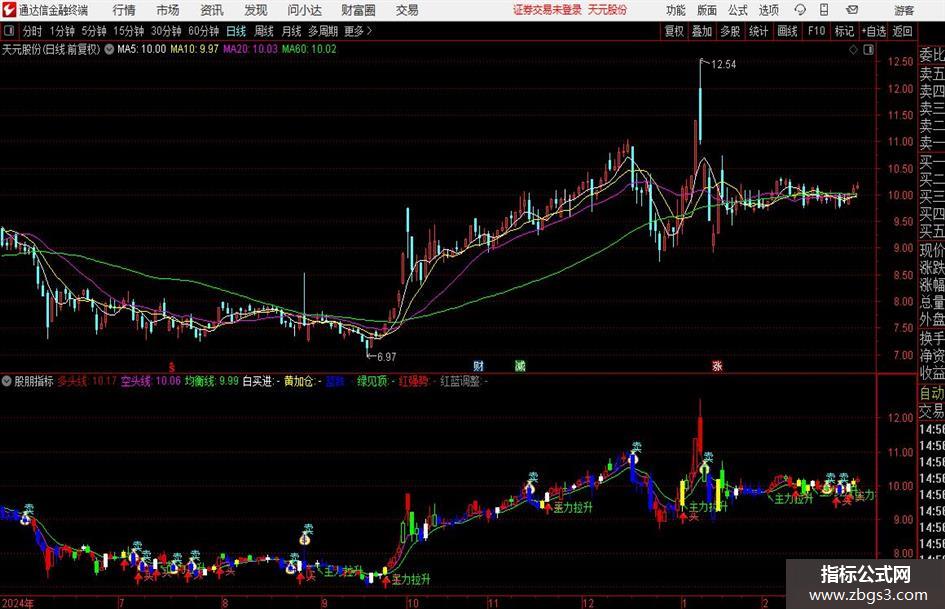The image size is (945, 609).
Task: Open the 行情 menu
Action: coord(124,10)
